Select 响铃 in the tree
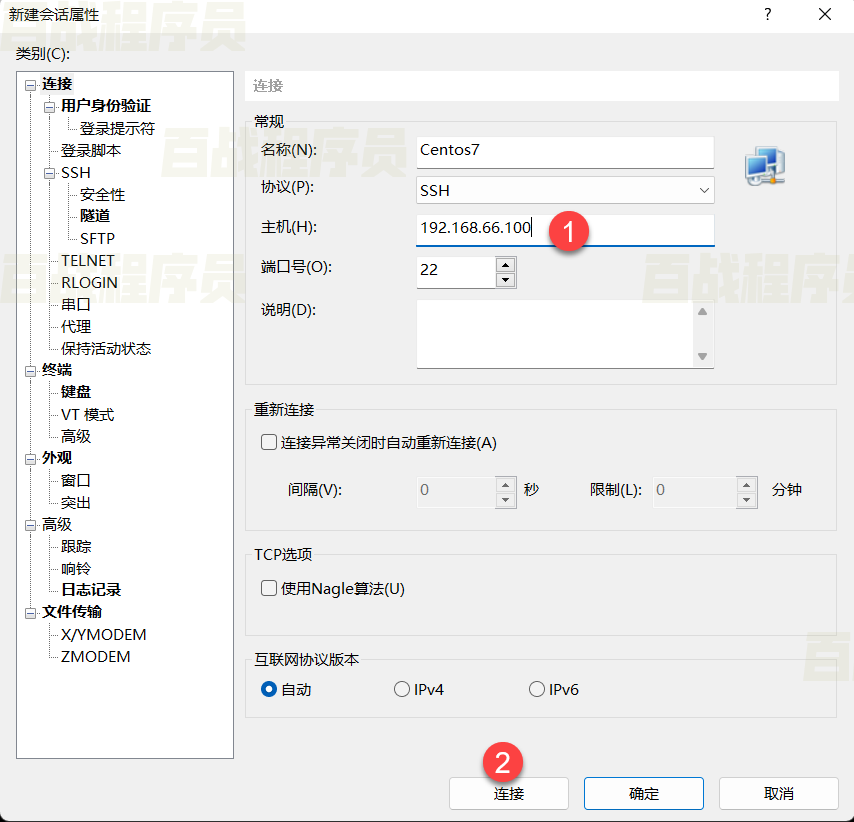Image resolution: width=854 pixels, height=822 pixels. (76, 569)
